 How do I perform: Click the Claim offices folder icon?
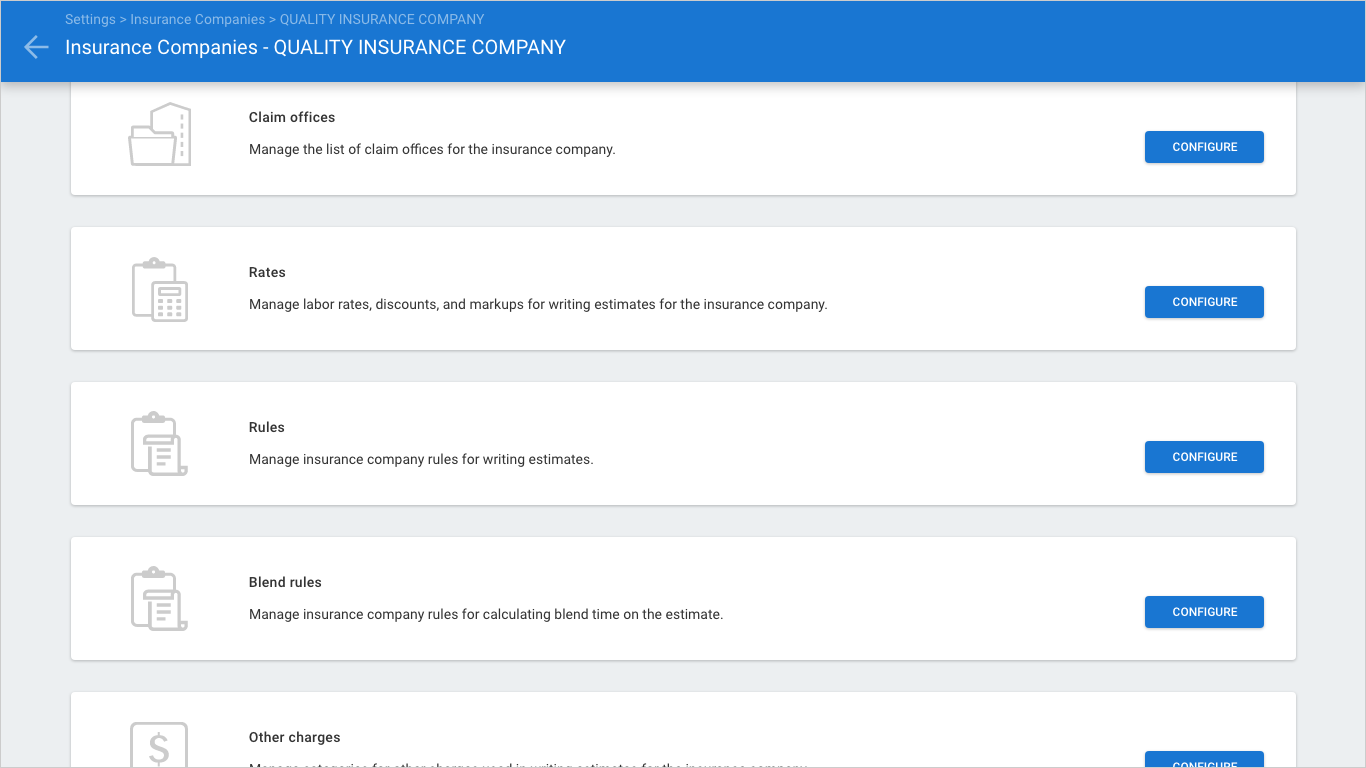coord(159,134)
